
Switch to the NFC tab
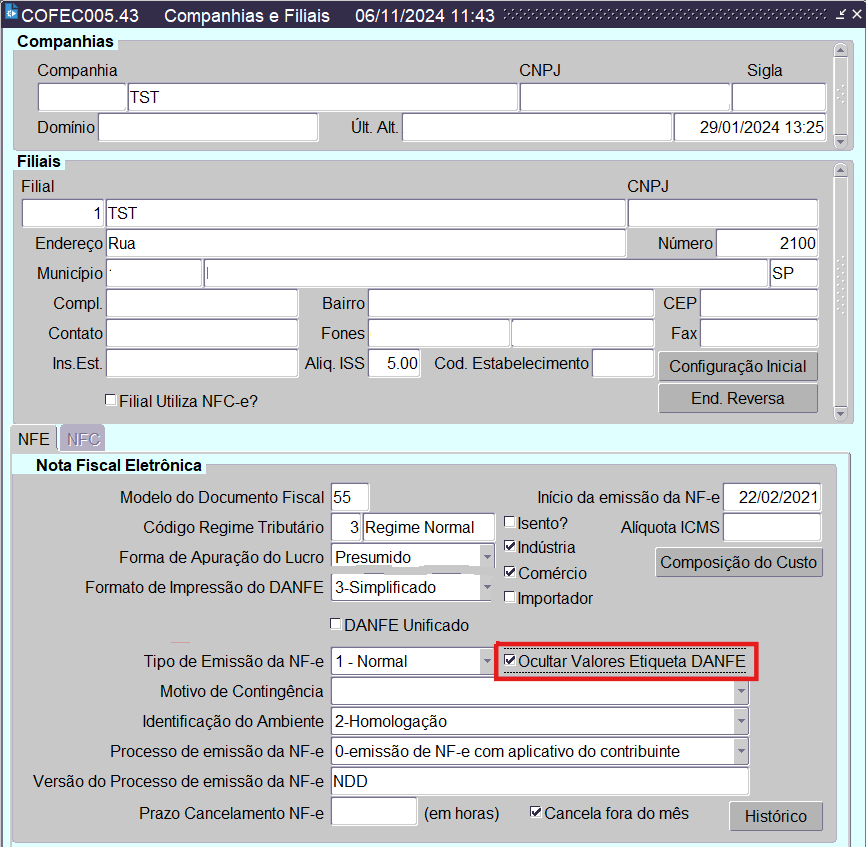pyautogui.click(x=83, y=439)
